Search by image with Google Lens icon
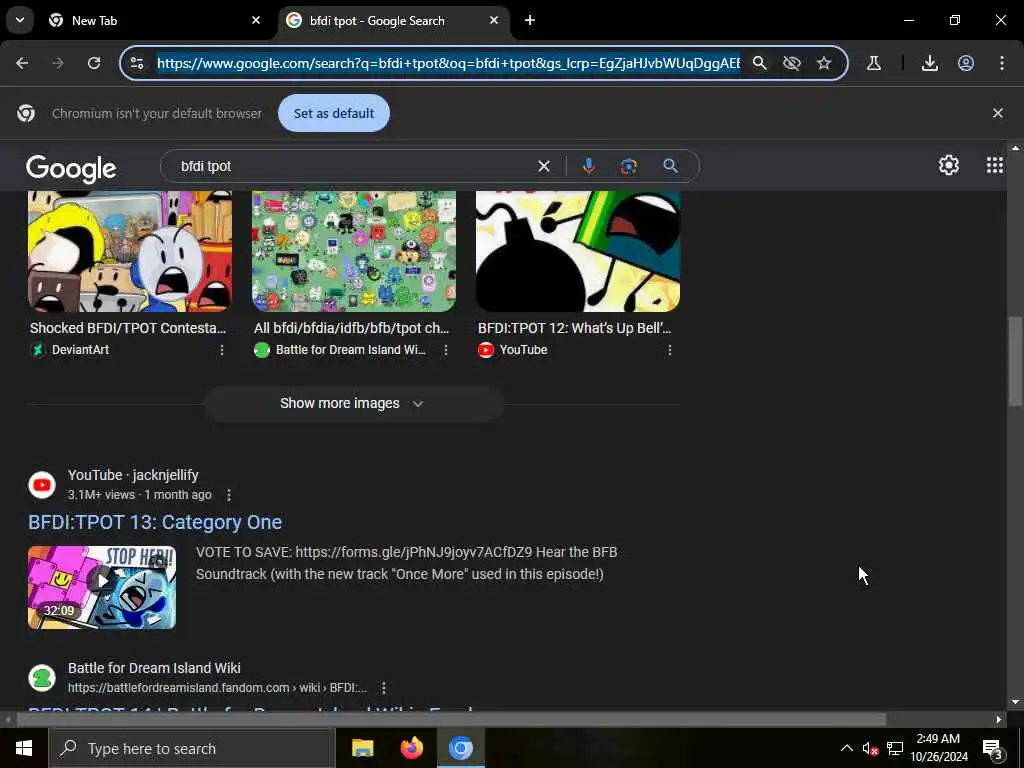 click(x=628, y=166)
